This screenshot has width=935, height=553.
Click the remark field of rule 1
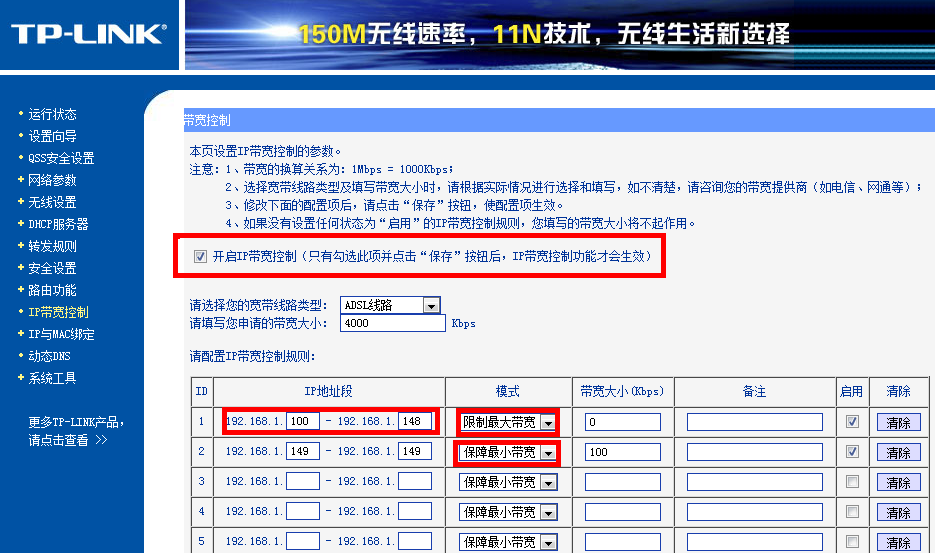754,422
